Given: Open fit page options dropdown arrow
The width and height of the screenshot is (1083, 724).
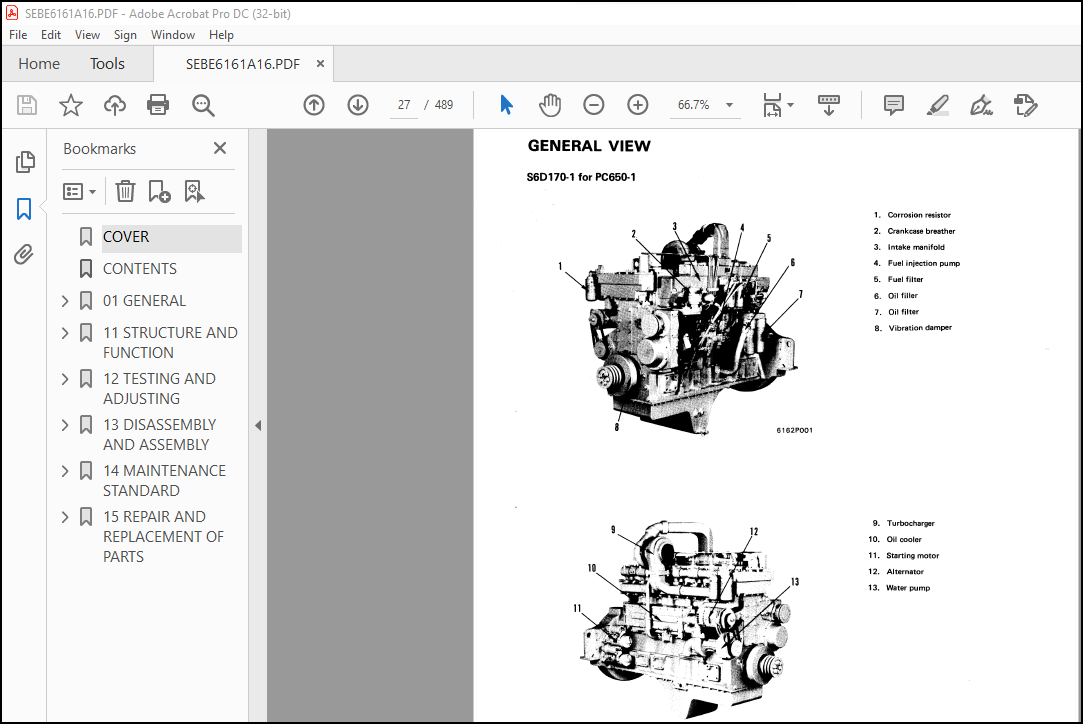Looking at the screenshot, I should [791, 105].
